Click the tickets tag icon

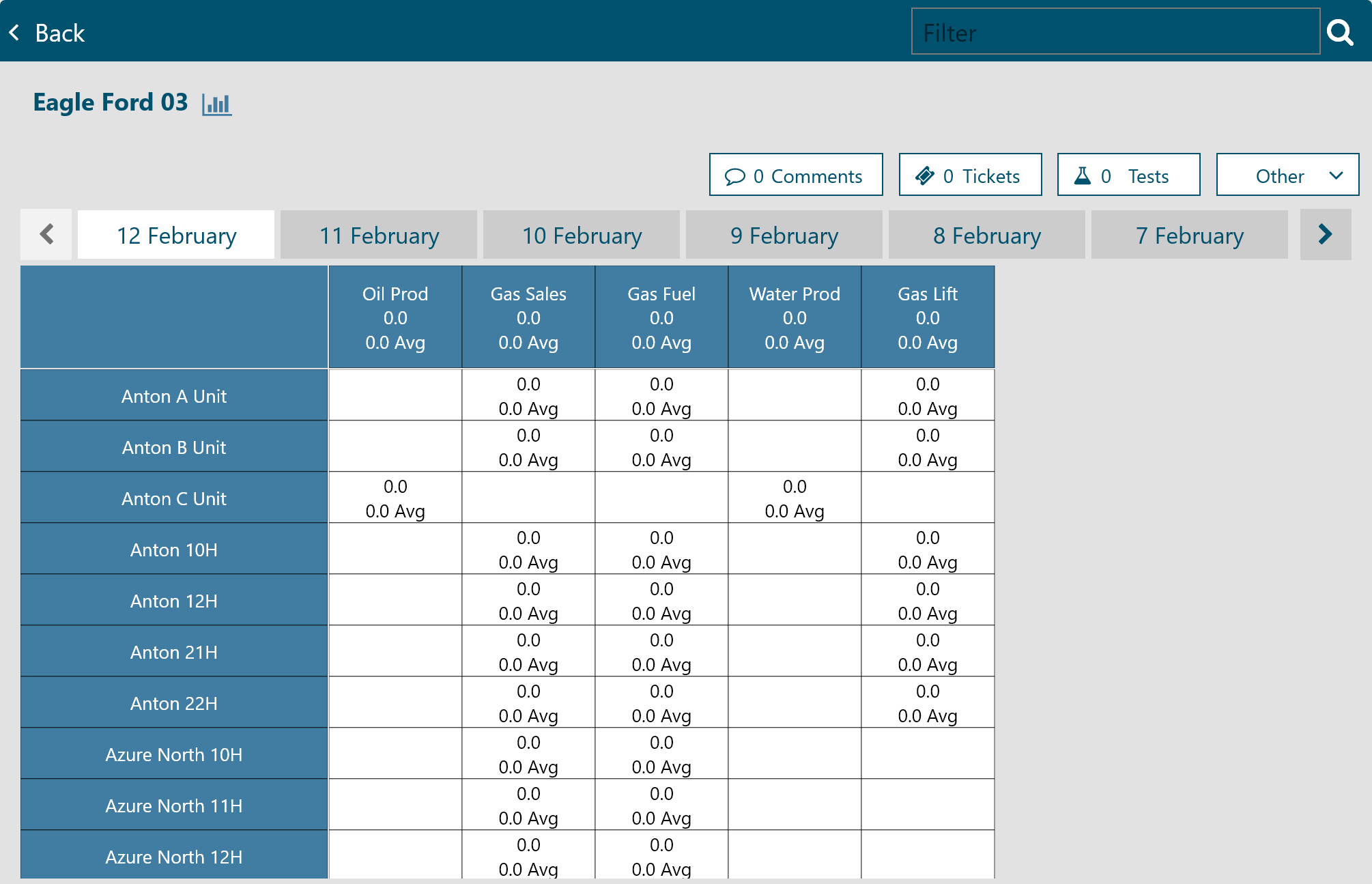pos(925,176)
